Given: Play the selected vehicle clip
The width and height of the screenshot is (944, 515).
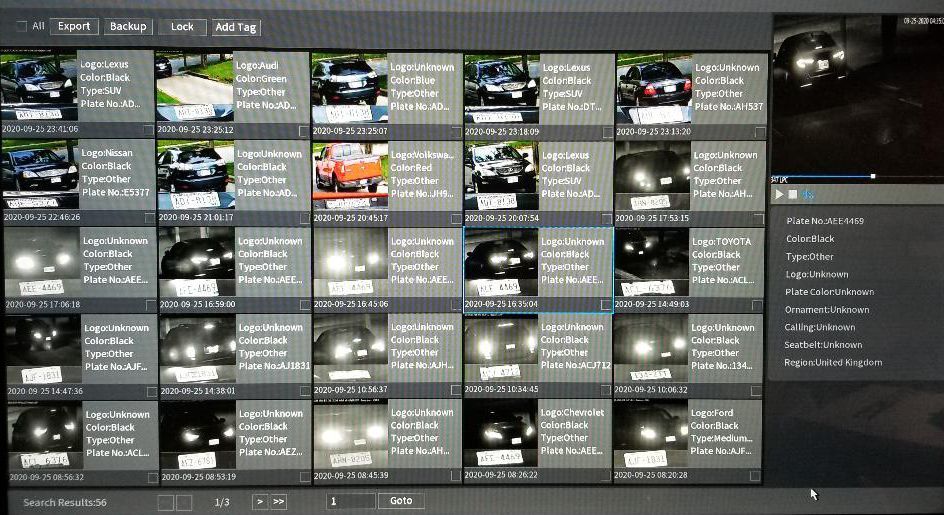Looking at the screenshot, I should [x=779, y=194].
